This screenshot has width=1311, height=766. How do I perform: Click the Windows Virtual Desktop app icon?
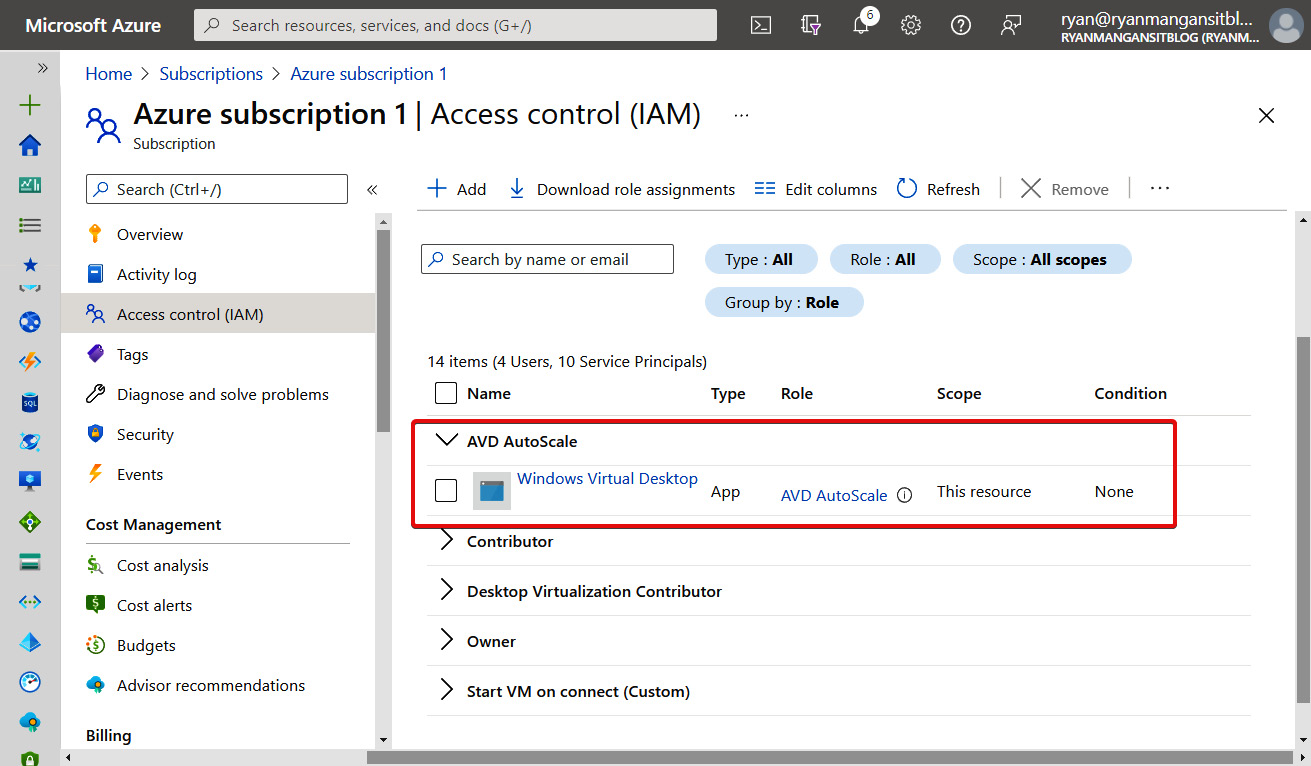pyautogui.click(x=492, y=491)
